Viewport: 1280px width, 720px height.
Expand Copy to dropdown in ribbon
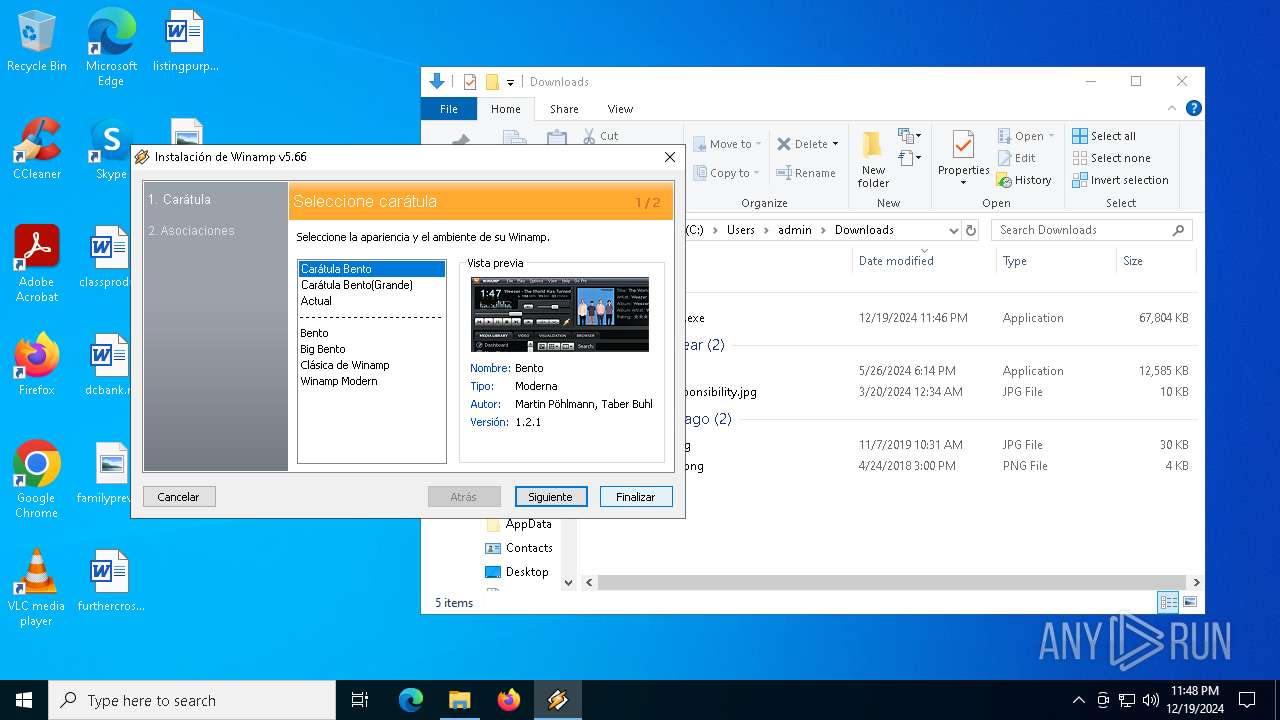click(757, 173)
